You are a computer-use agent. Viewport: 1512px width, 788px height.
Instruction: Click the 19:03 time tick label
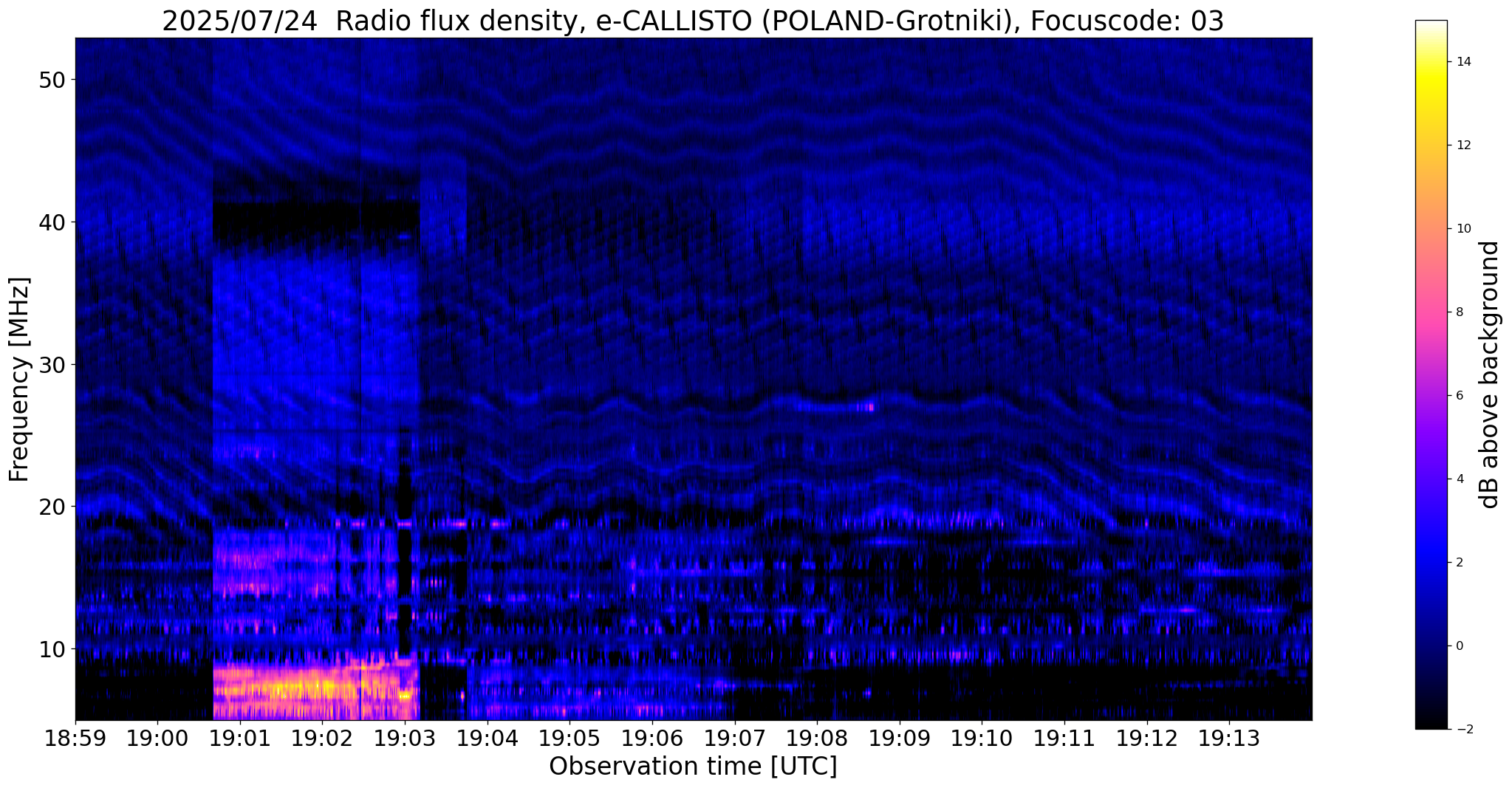pos(405,739)
